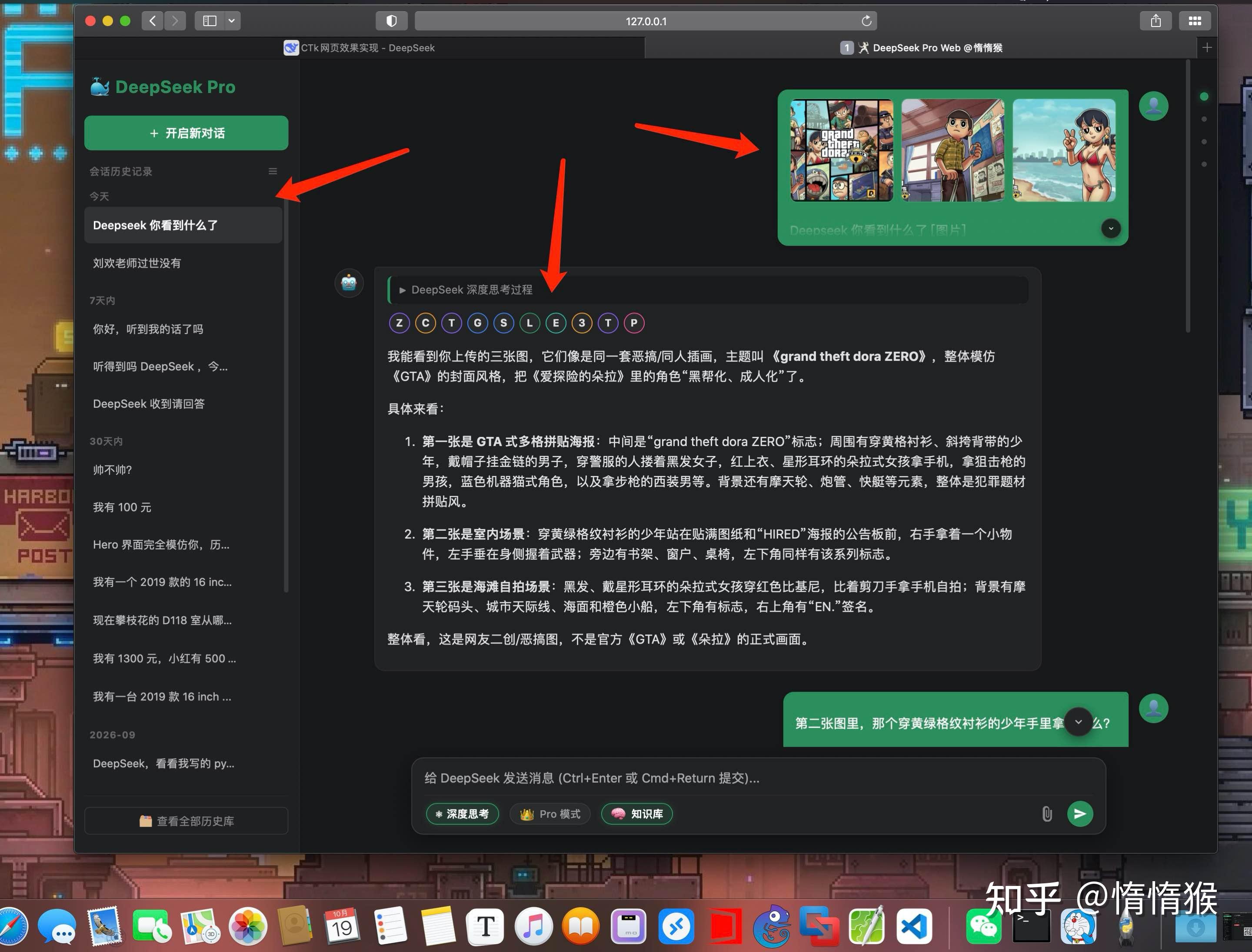Open a new Safari tab with plus

[x=1207, y=48]
